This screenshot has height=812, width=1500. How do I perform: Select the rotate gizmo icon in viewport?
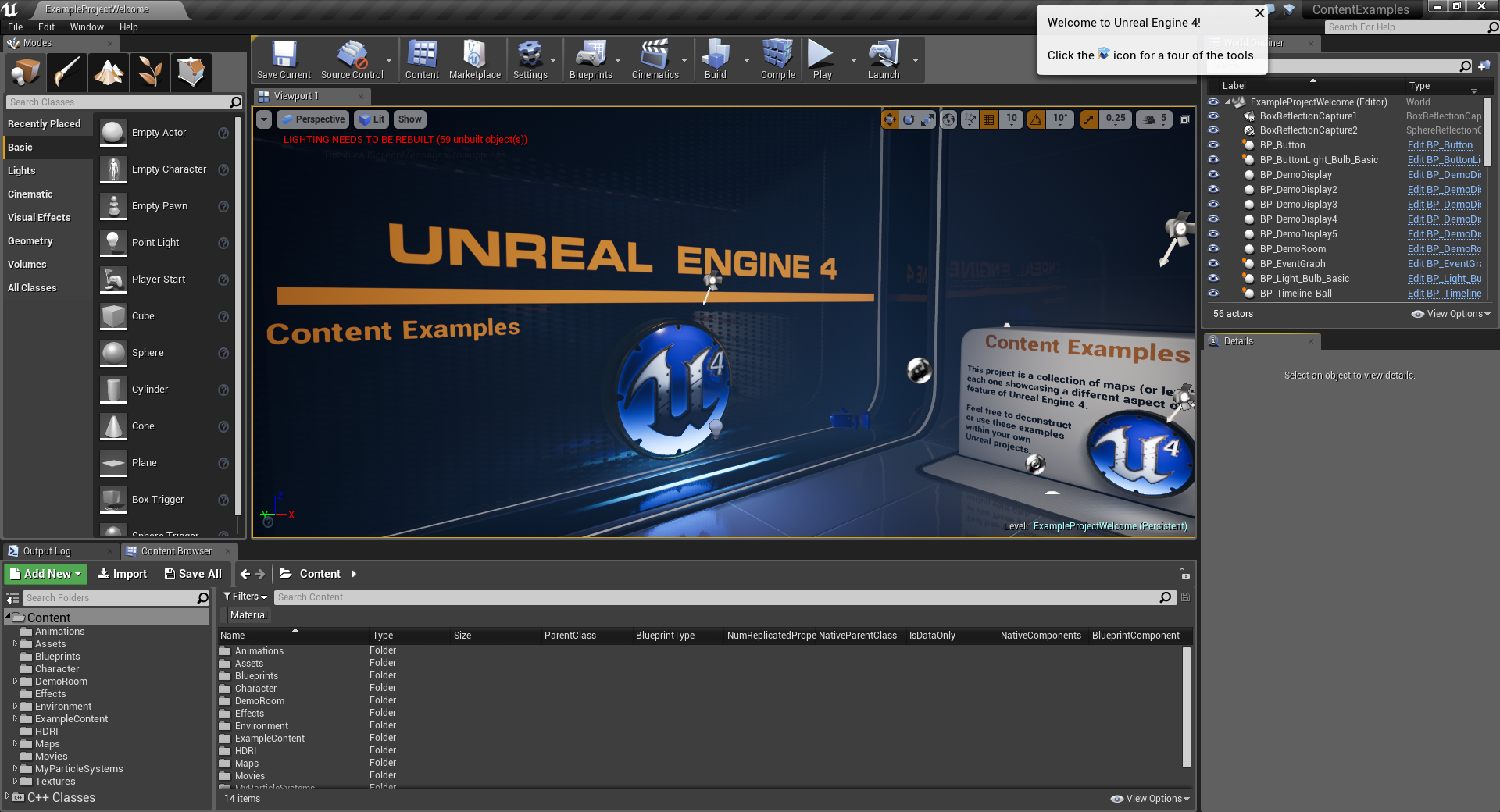(909, 119)
